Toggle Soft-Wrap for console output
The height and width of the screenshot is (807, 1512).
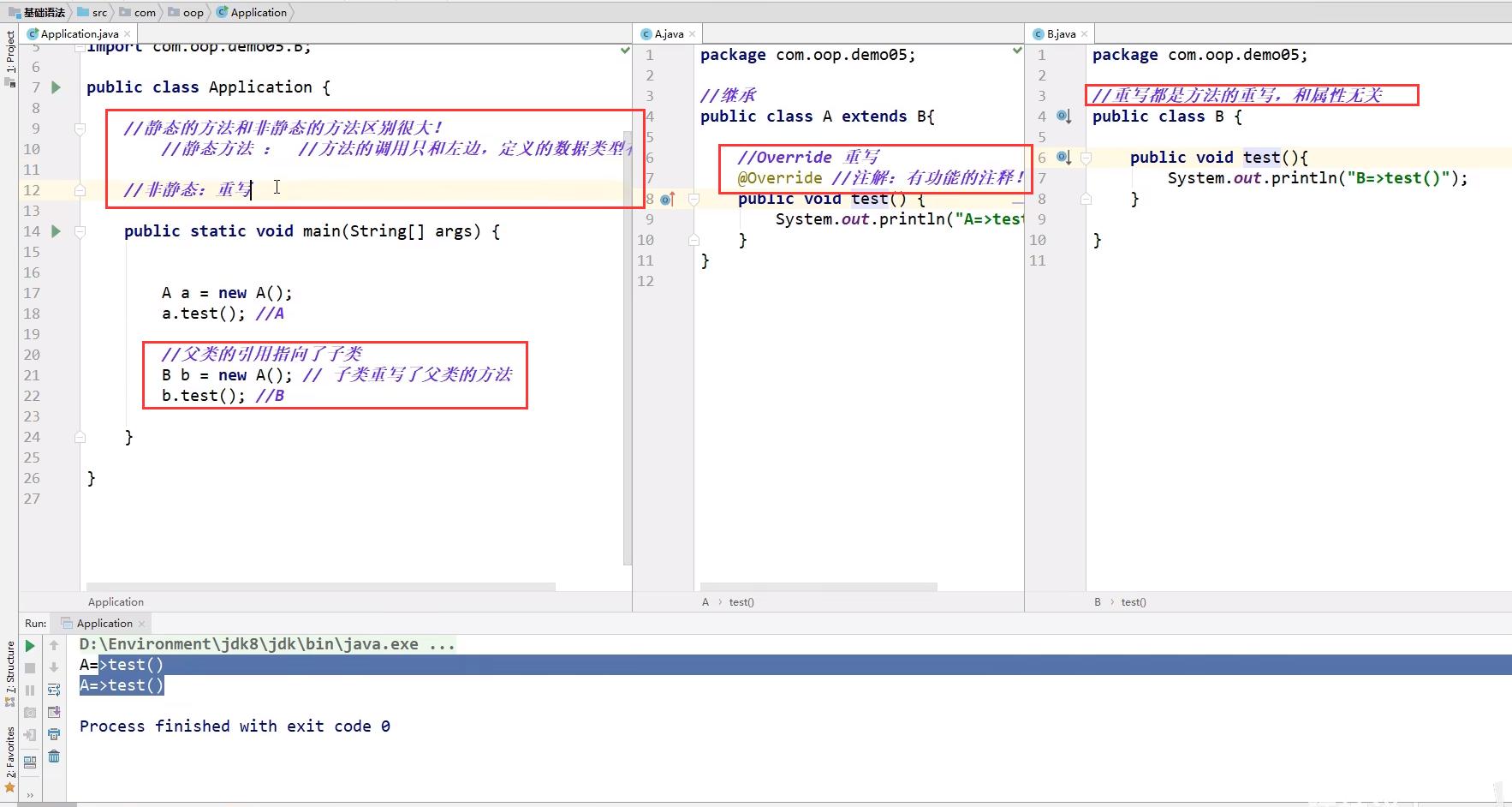point(54,690)
